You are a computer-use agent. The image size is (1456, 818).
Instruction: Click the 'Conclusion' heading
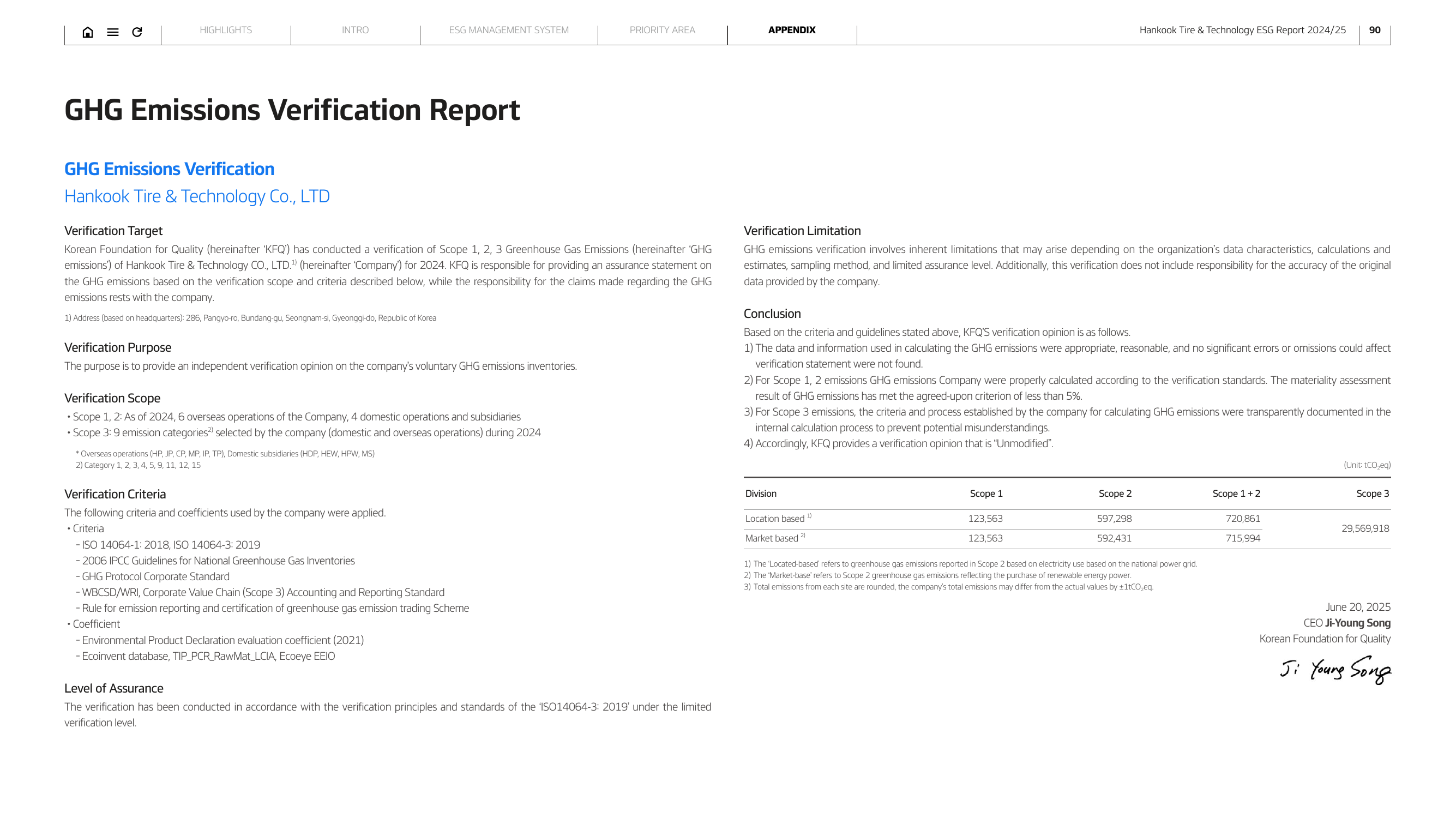(772, 313)
